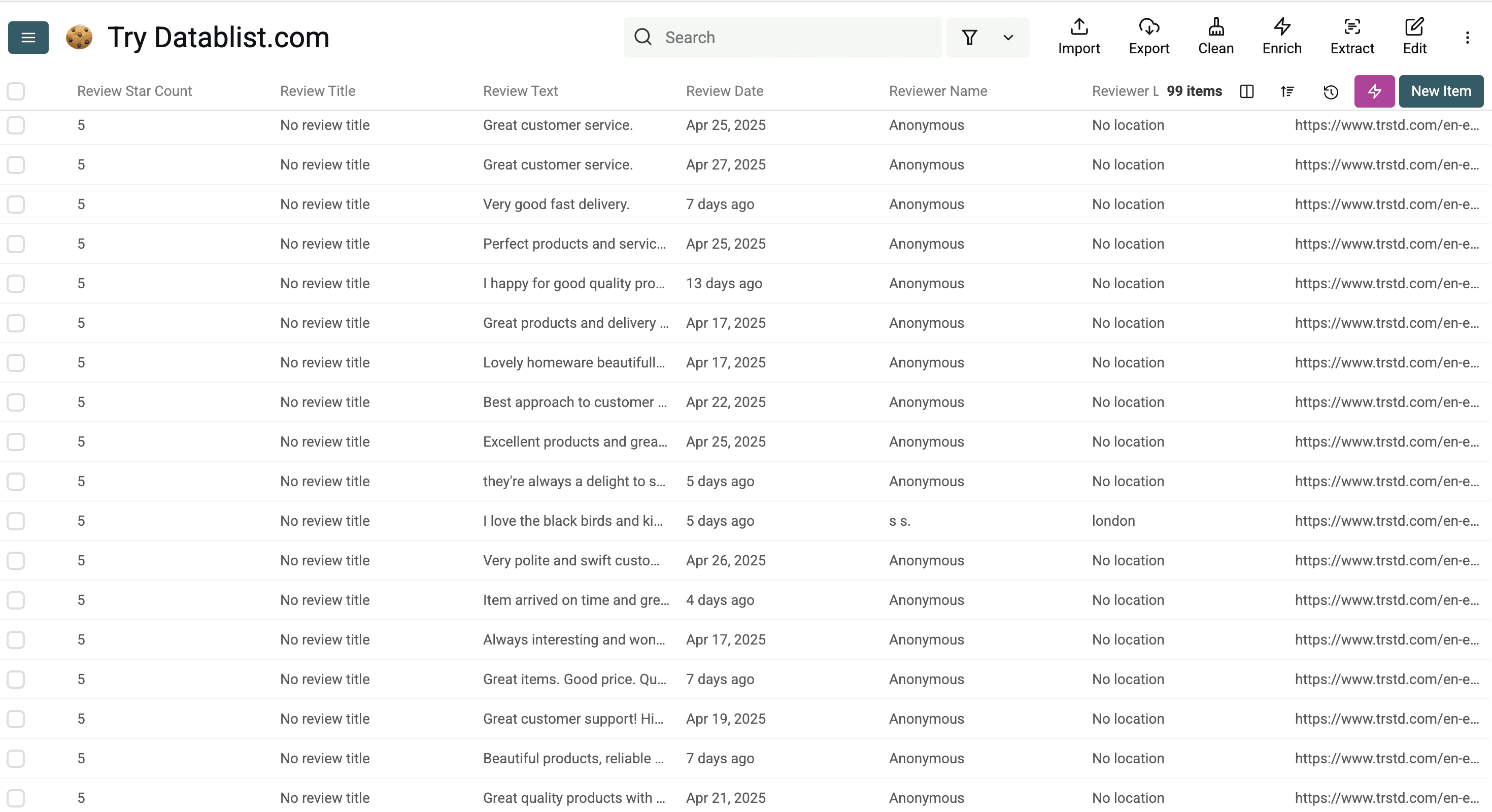Click the sort icon above the table
The height and width of the screenshot is (812, 1492).
(x=1287, y=91)
